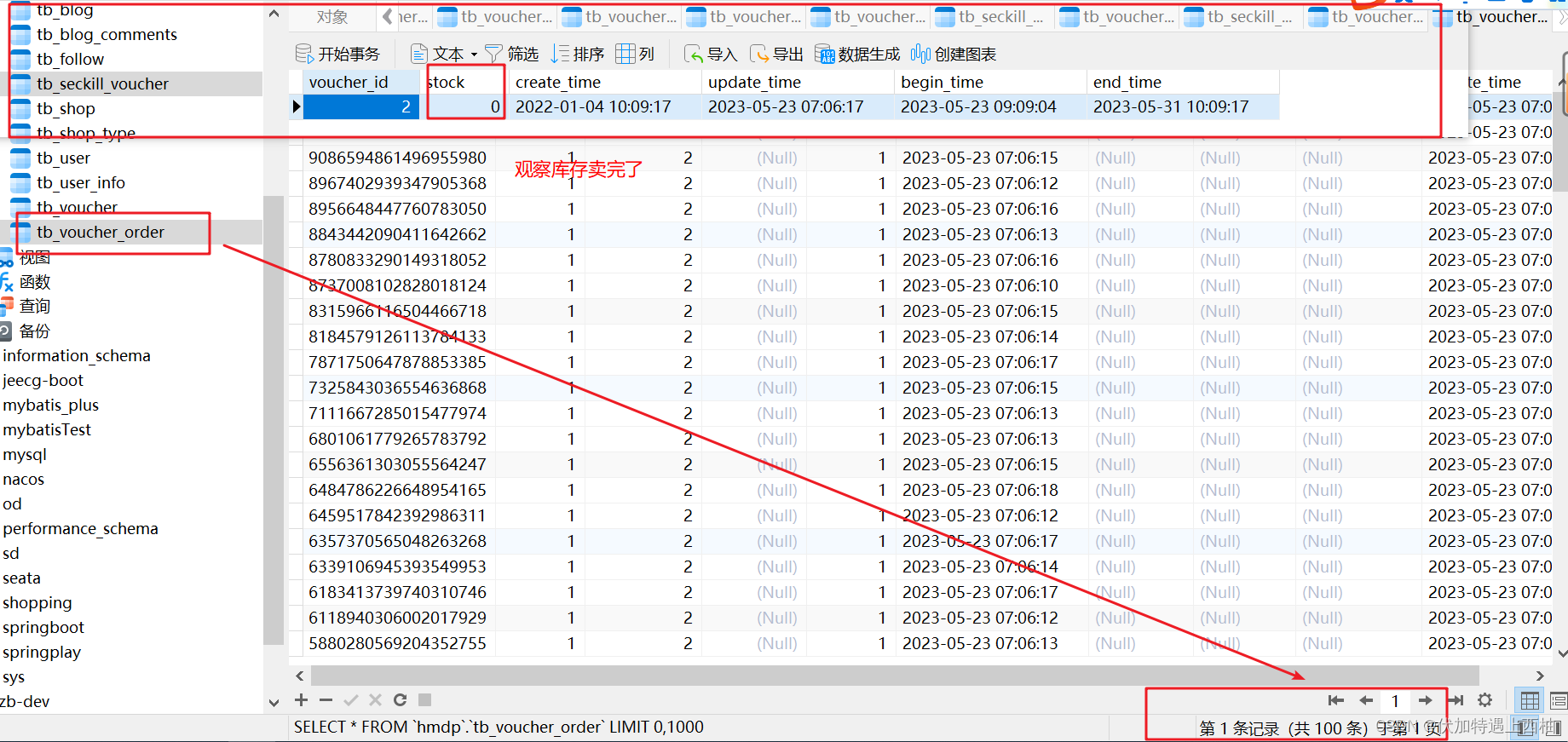The height and width of the screenshot is (742, 1568).
Task: Select tb_user table in the tree
Action: click(63, 158)
